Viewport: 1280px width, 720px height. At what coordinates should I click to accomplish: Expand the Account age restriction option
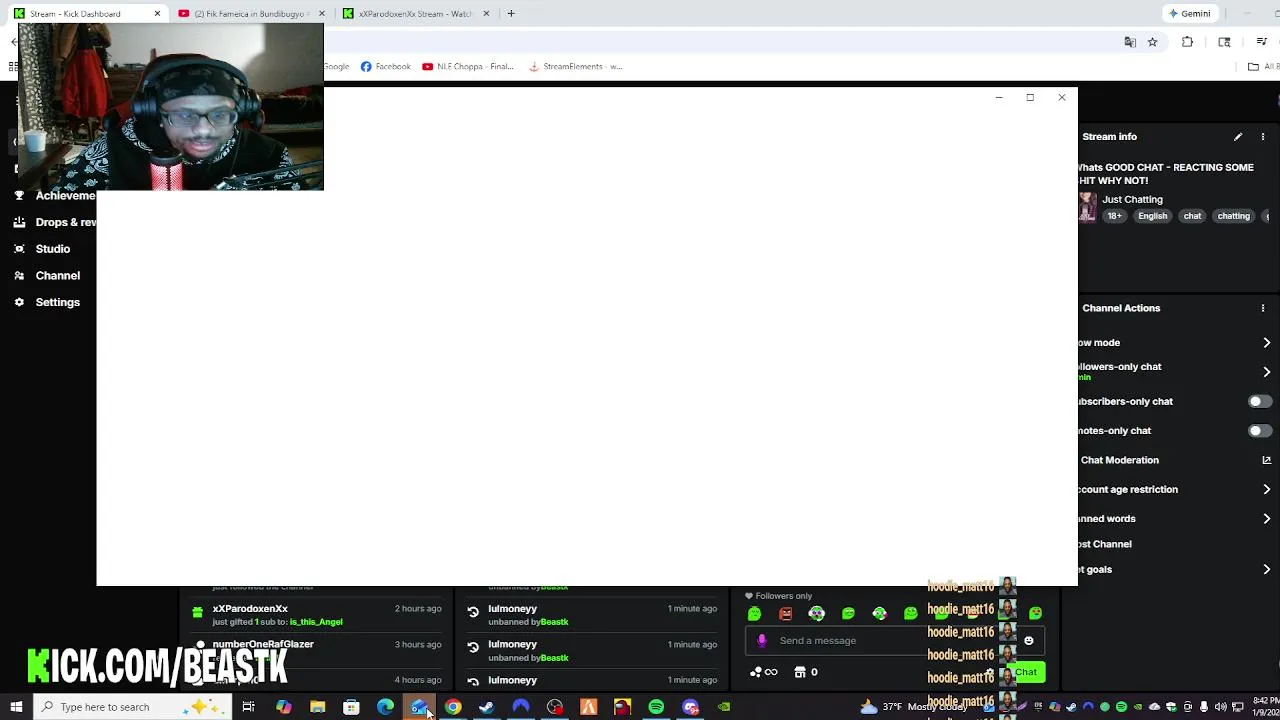tap(1266, 490)
